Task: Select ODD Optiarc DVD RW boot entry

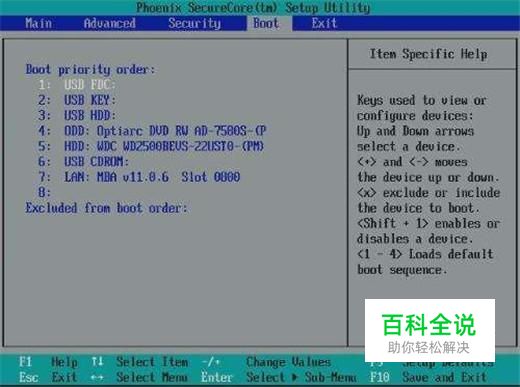Action: coord(152,131)
